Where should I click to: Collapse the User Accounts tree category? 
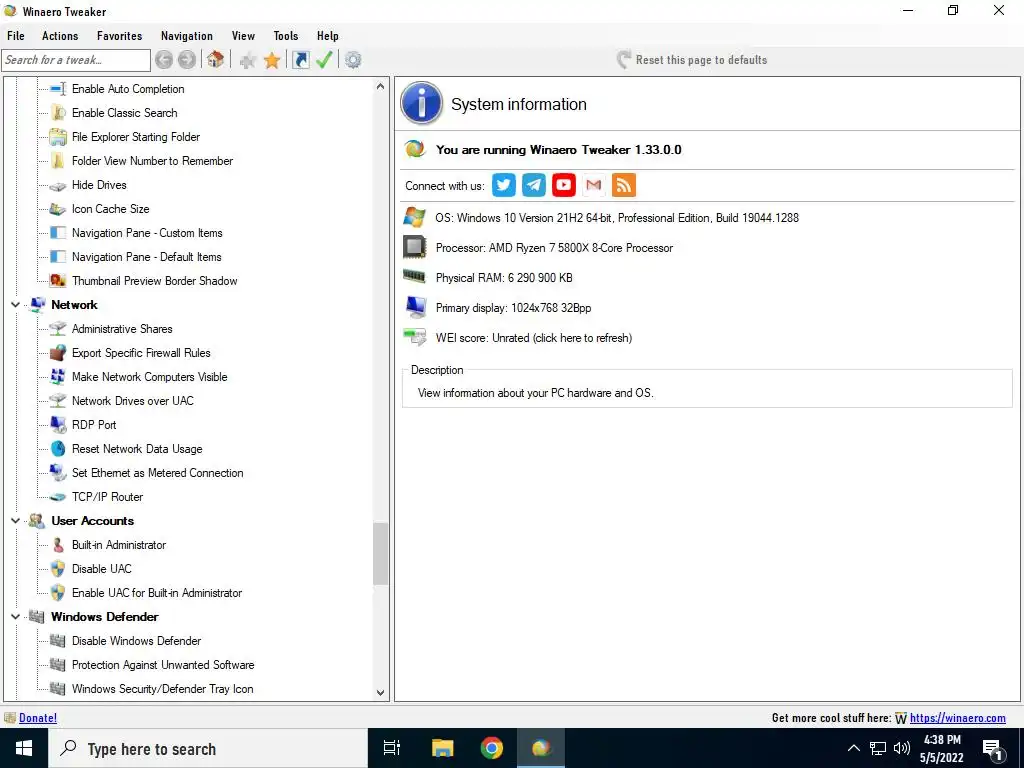[16, 521]
